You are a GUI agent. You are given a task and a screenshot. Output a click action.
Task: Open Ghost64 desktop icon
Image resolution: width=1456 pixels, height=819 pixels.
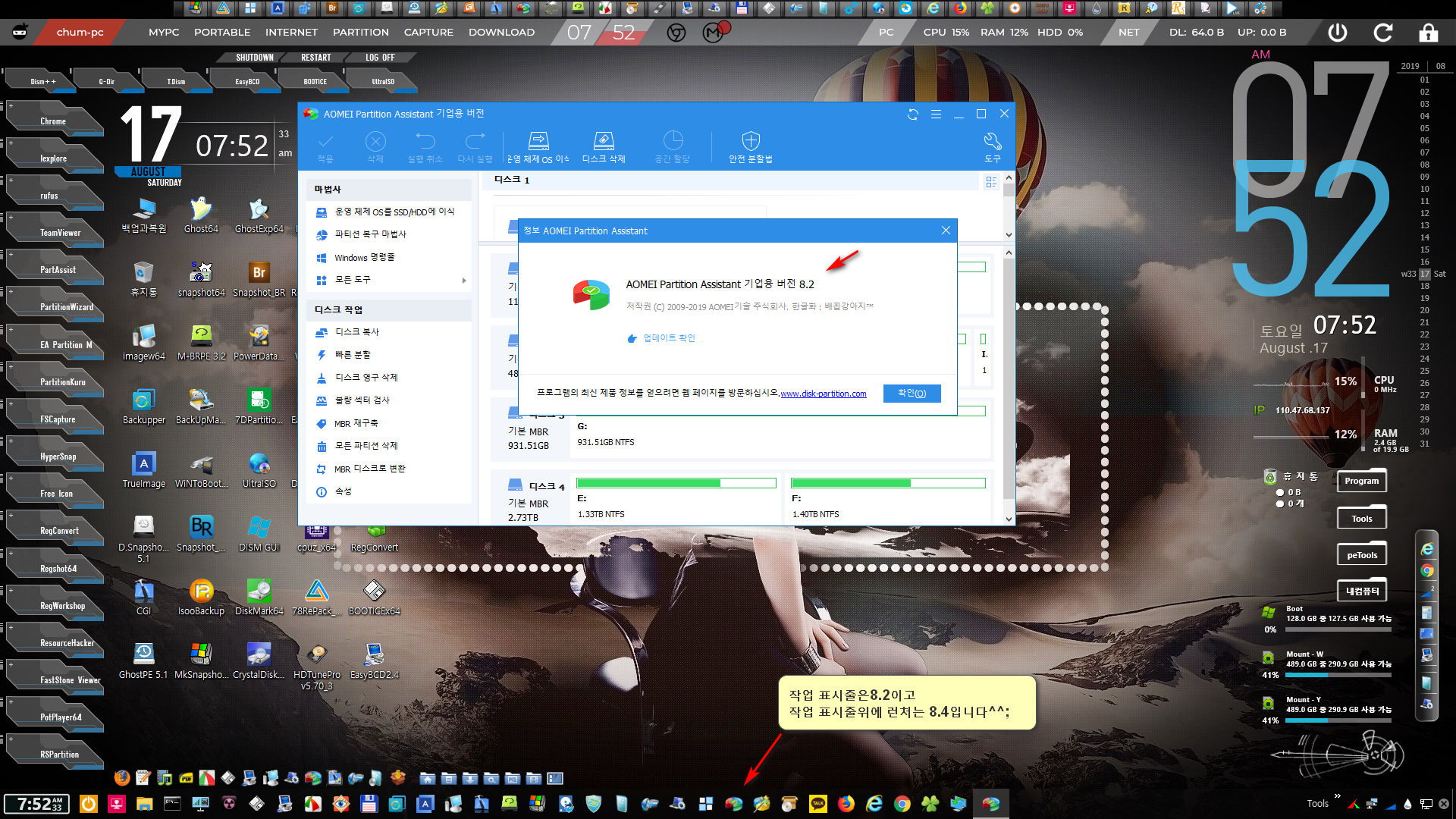click(201, 215)
